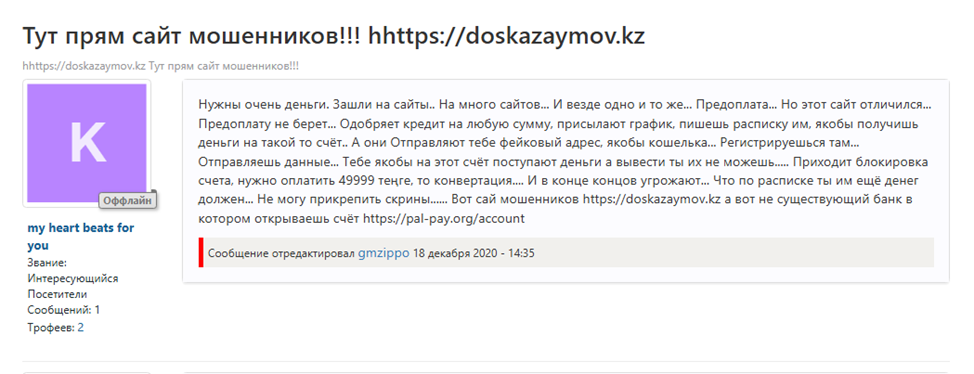Click the Сообщение отредактировал text
974x374 pixels.
(x=281, y=253)
